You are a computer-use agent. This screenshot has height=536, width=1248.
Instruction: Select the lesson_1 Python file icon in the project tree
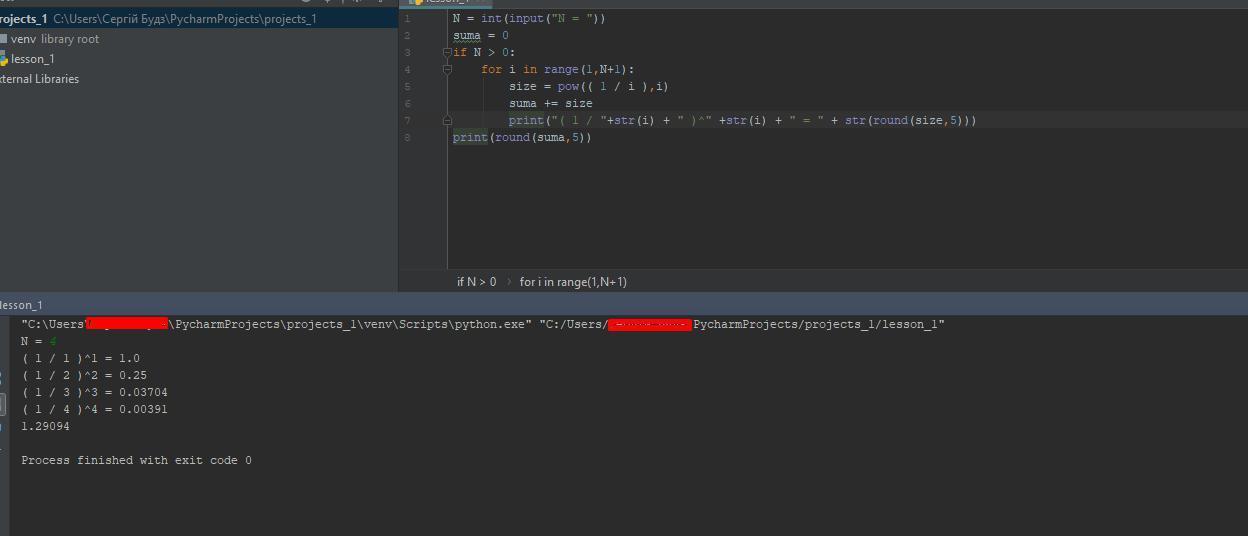pos(4,59)
